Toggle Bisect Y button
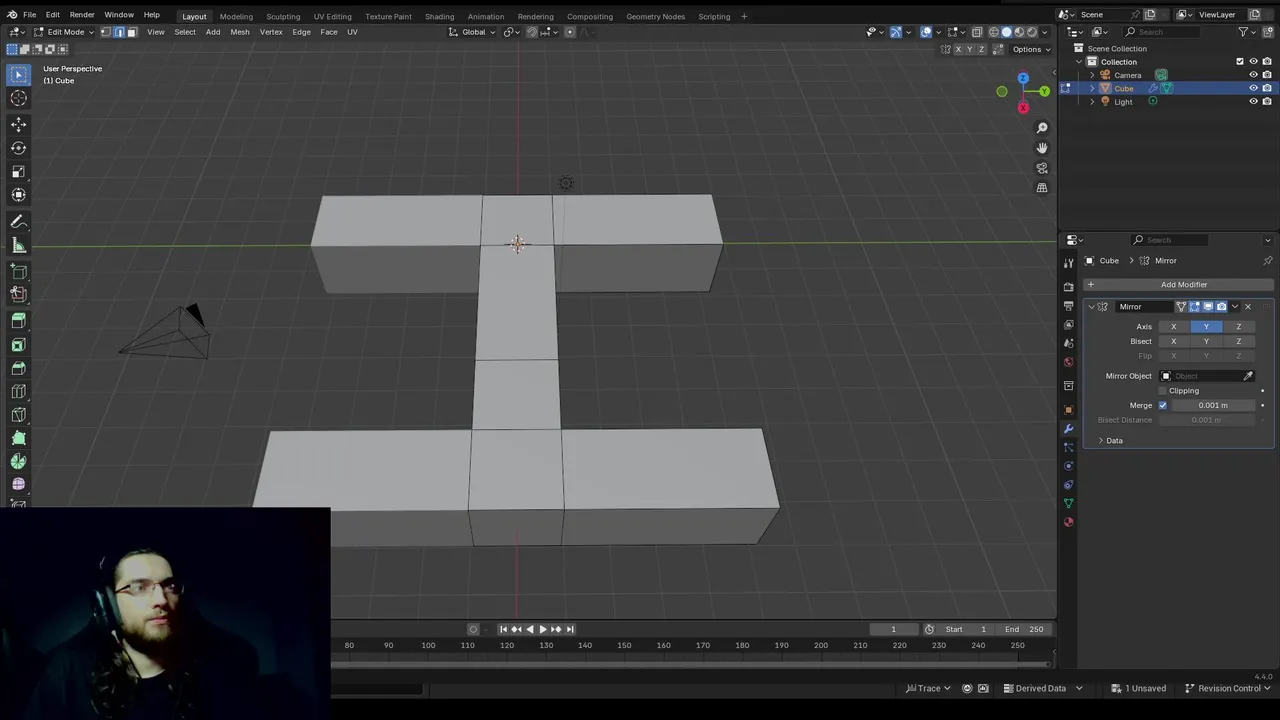 click(1206, 342)
